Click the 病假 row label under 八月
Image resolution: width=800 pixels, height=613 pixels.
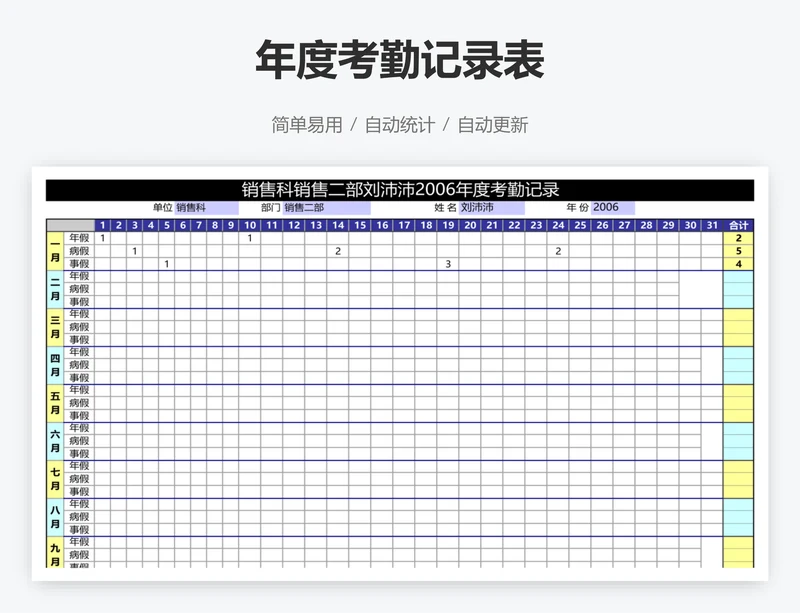point(79,517)
